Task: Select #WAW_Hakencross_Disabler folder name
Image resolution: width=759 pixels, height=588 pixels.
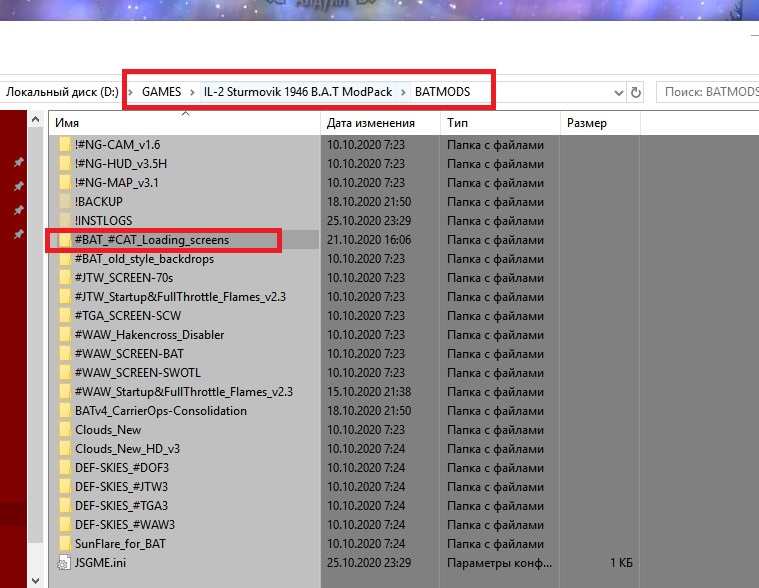Action: tap(150, 334)
